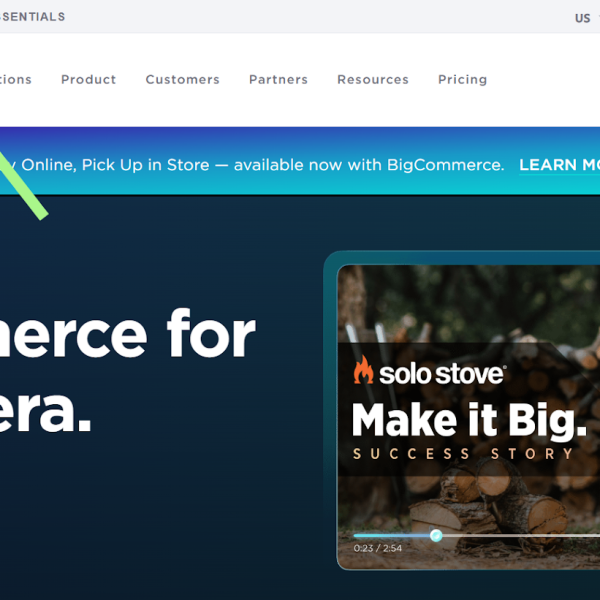Click the Buy Online, Pick Up in Store banner text
The height and width of the screenshot is (600, 600).
click(x=252, y=165)
